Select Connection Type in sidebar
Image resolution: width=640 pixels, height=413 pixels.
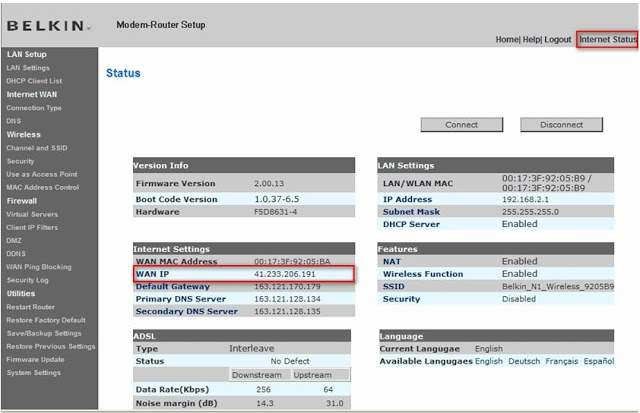click(x=34, y=108)
